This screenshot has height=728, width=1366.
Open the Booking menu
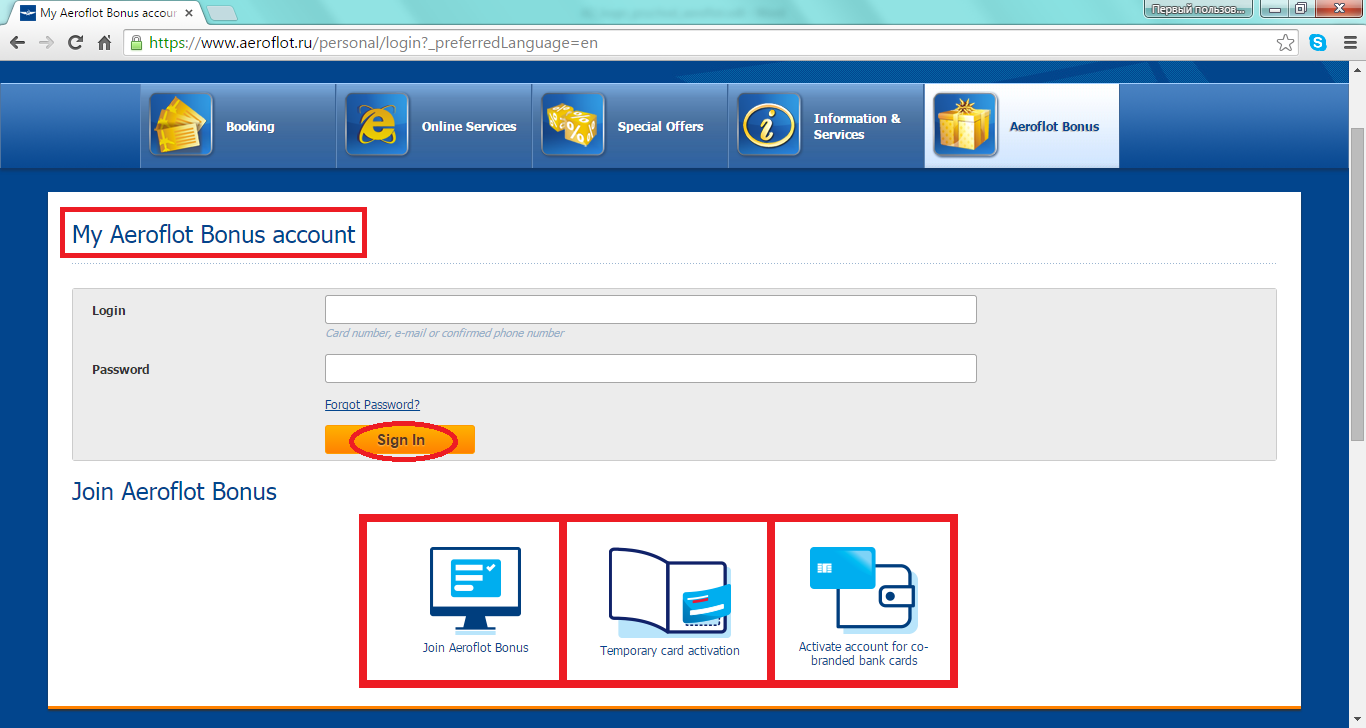coord(238,125)
